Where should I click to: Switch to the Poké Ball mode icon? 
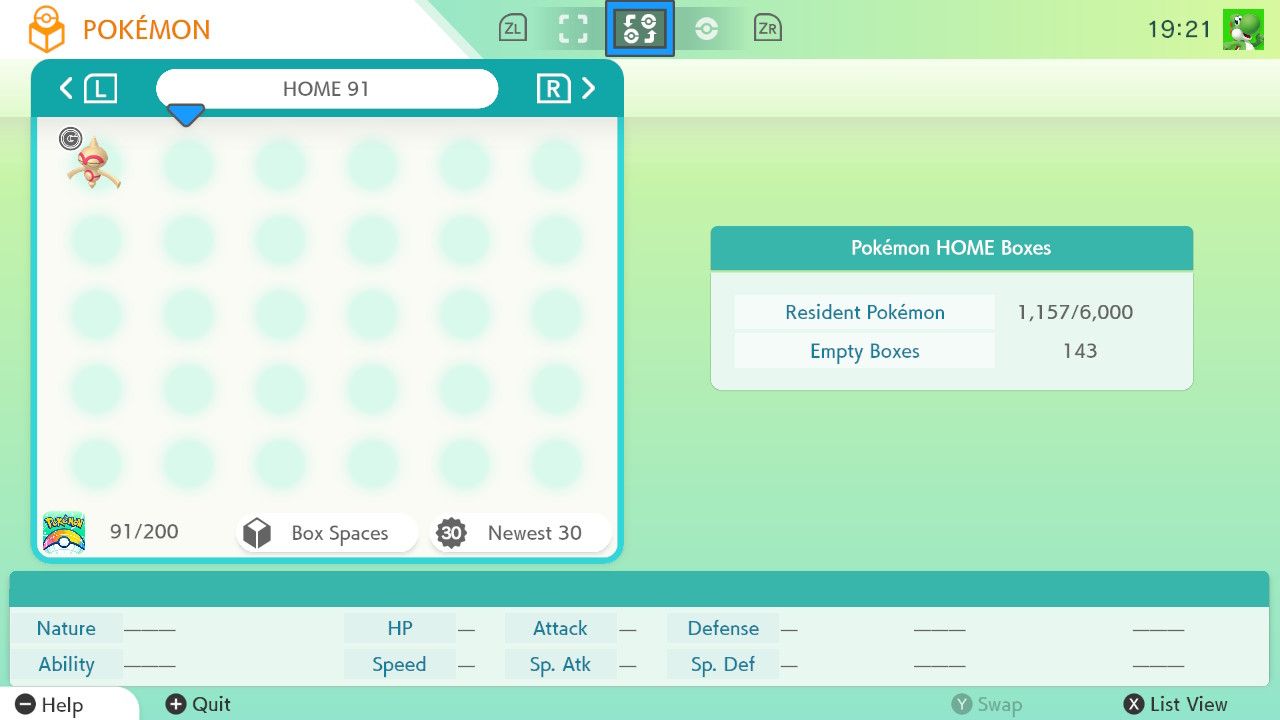(707, 29)
